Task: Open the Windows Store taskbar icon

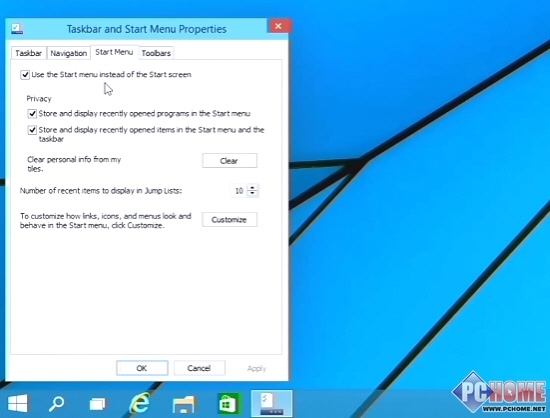Action: 229,404
